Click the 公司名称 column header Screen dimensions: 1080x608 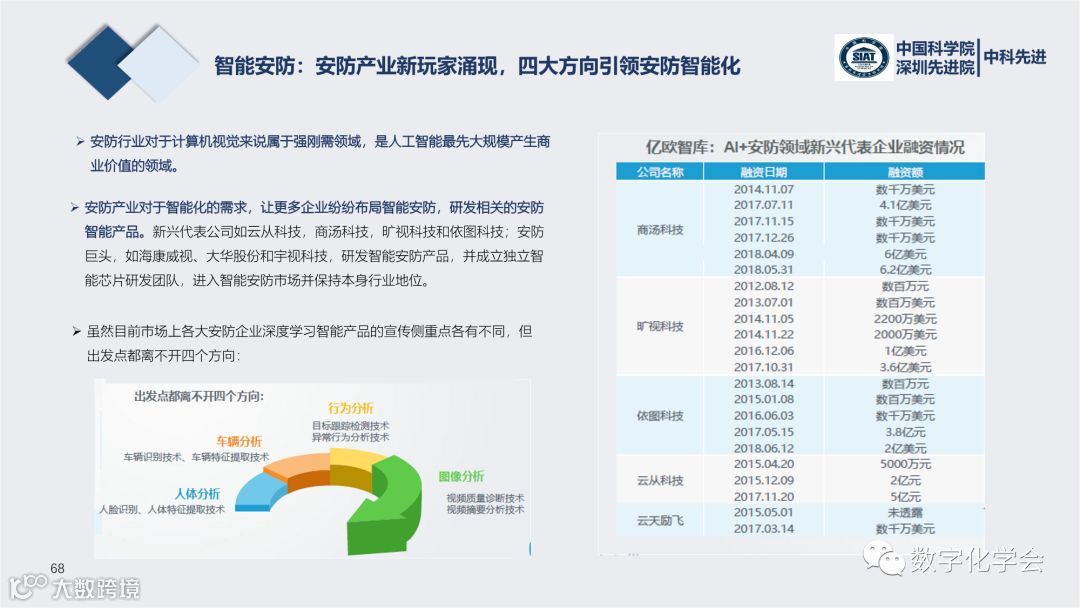pyautogui.click(x=660, y=171)
